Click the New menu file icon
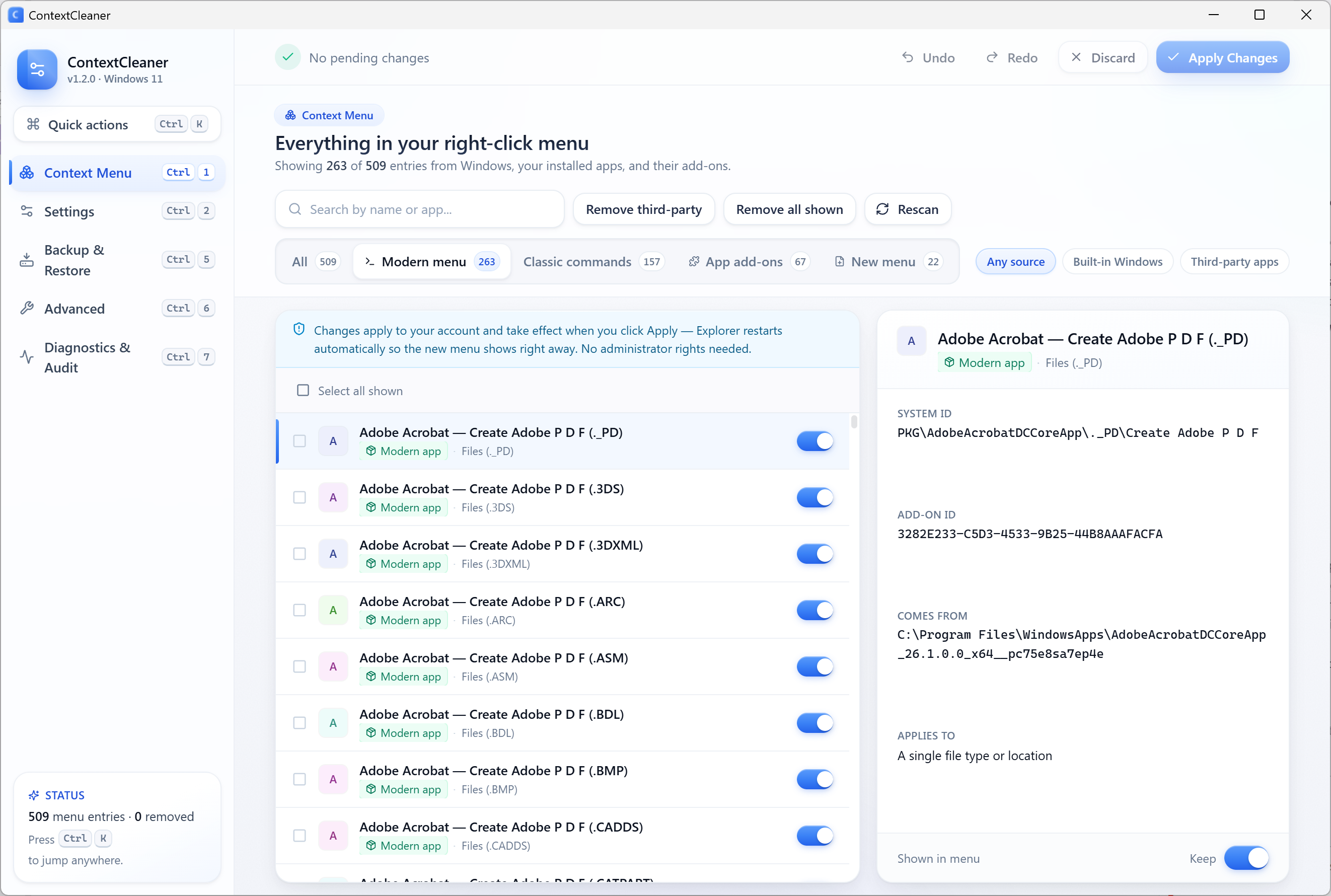The width and height of the screenshot is (1331, 896). (840, 262)
